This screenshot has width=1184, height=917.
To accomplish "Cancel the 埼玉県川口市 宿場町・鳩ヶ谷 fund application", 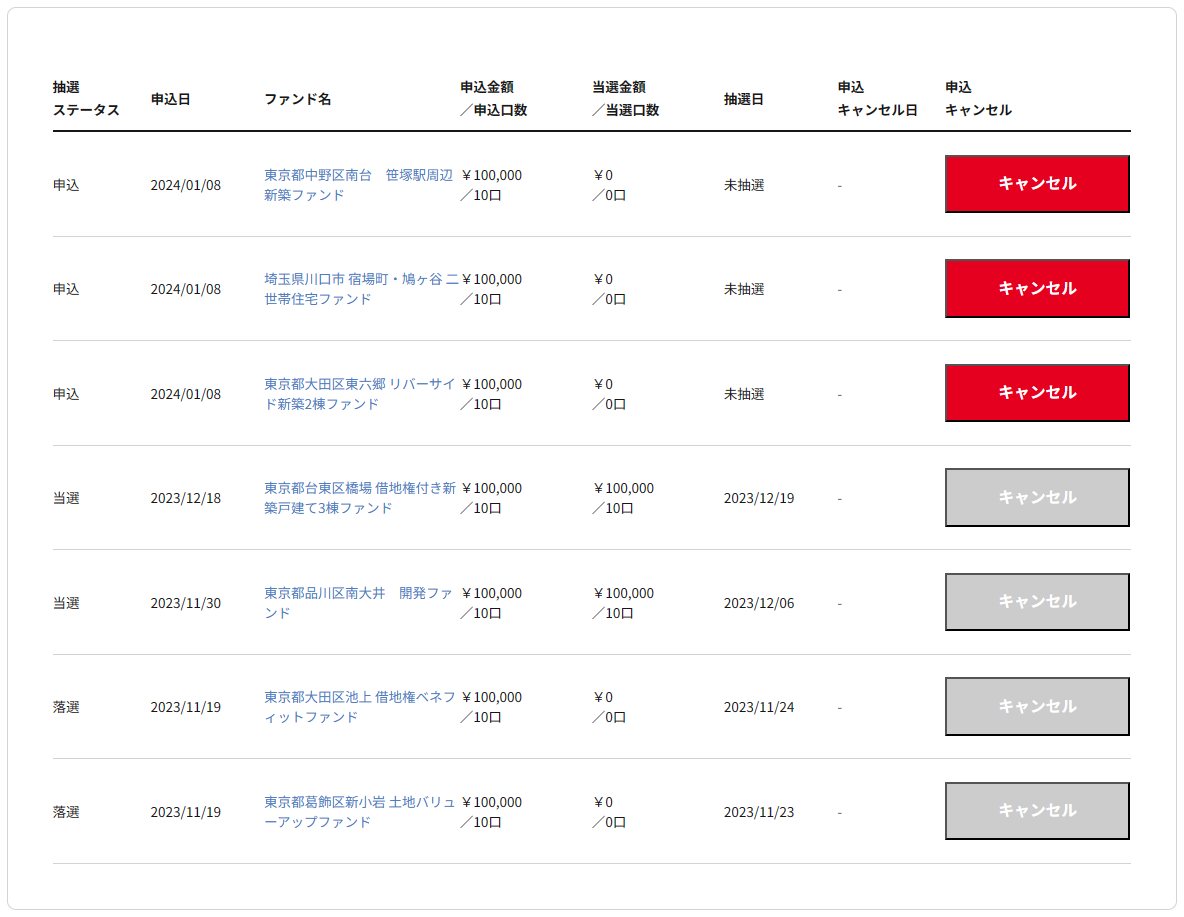I will click(x=1037, y=288).
